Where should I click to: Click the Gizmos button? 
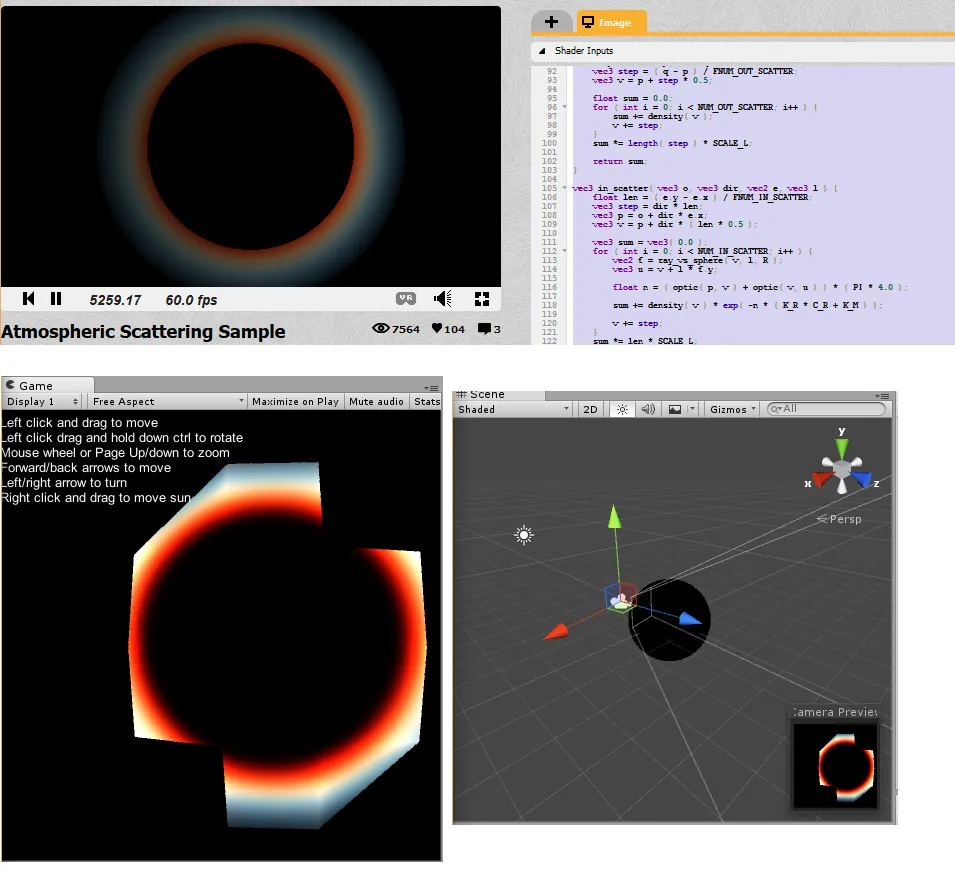732,409
